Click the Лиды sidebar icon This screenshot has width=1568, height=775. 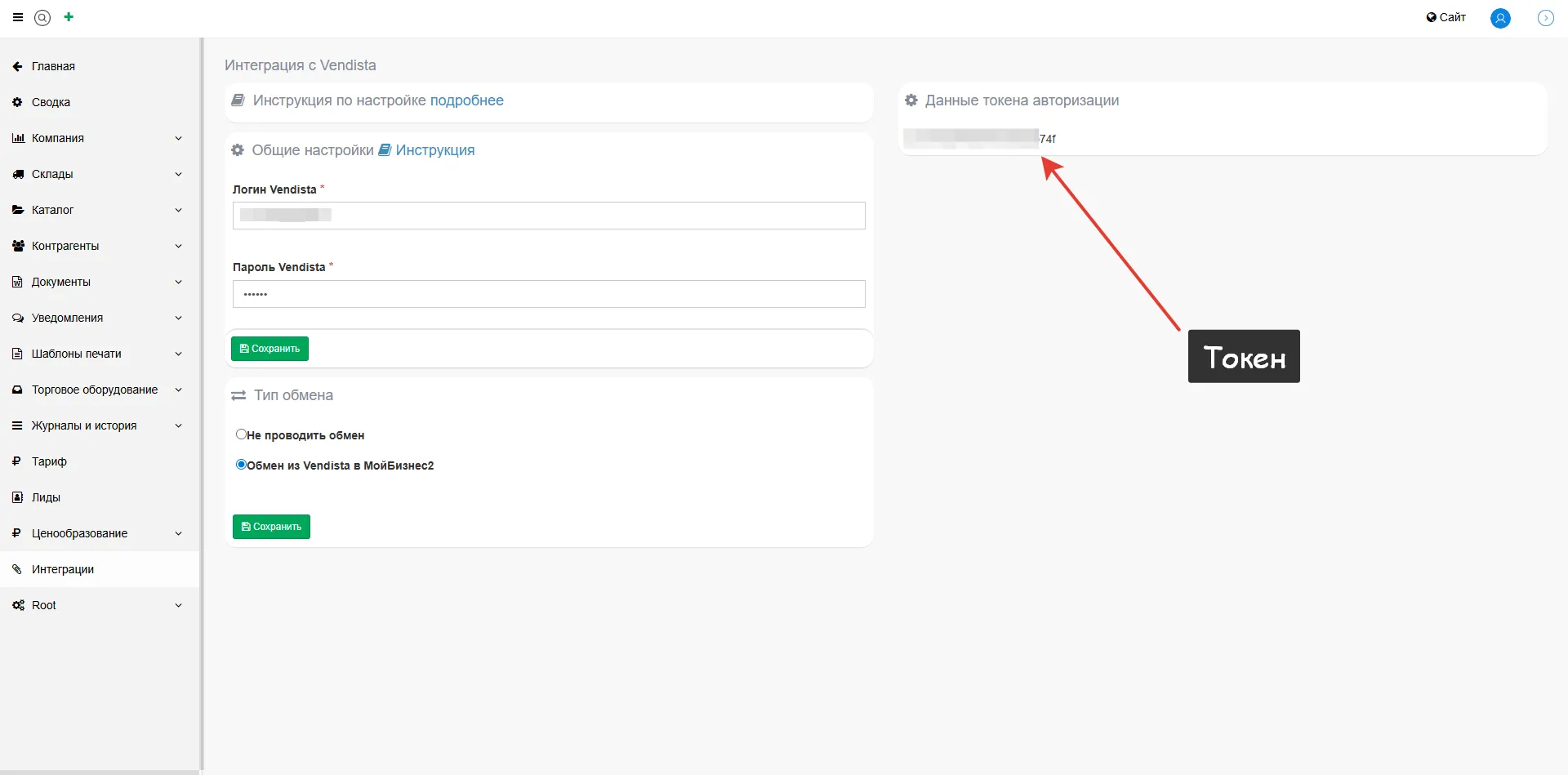click(x=17, y=497)
